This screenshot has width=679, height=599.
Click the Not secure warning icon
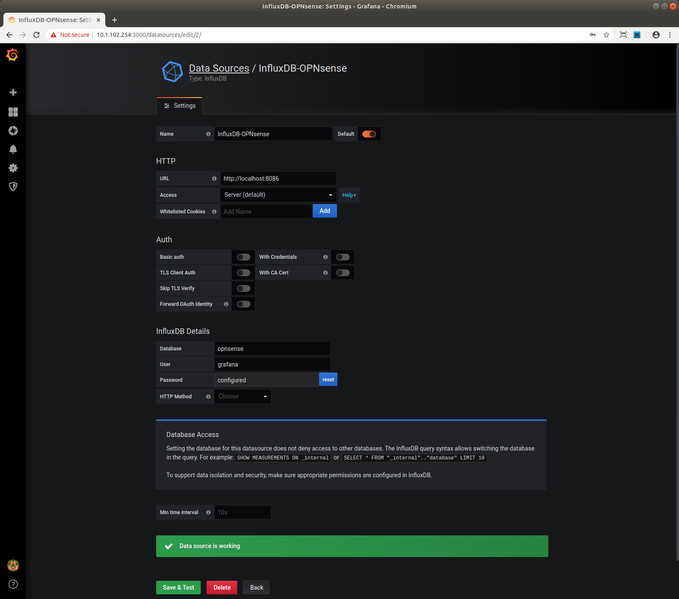pyautogui.click(x=53, y=35)
